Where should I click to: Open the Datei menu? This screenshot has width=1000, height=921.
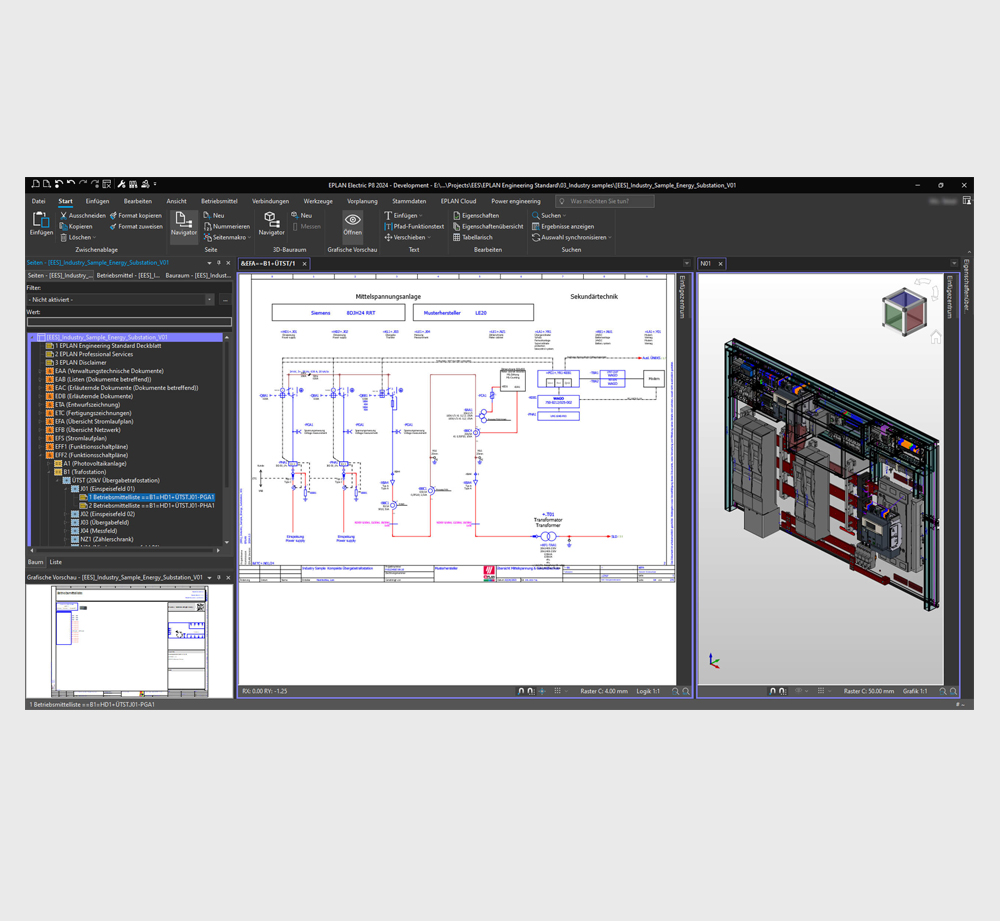click(x=39, y=201)
